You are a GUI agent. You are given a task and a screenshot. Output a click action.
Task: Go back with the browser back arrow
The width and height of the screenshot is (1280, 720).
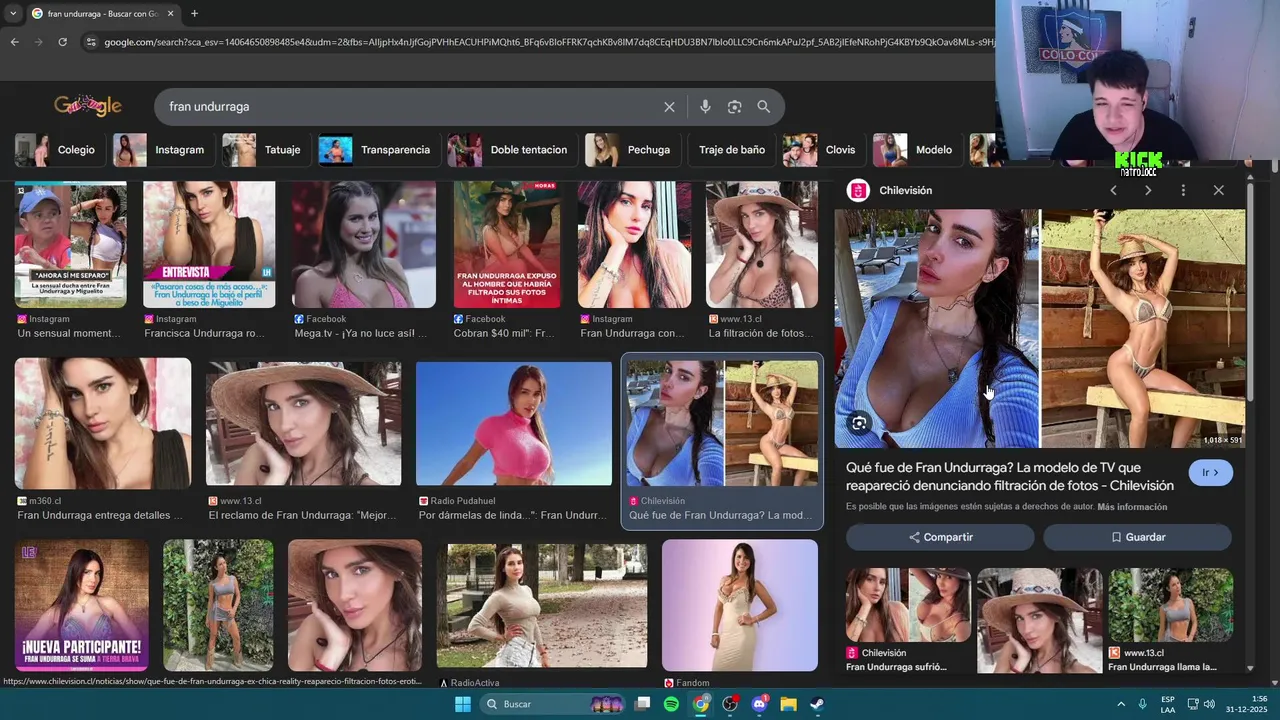pos(14,42)
